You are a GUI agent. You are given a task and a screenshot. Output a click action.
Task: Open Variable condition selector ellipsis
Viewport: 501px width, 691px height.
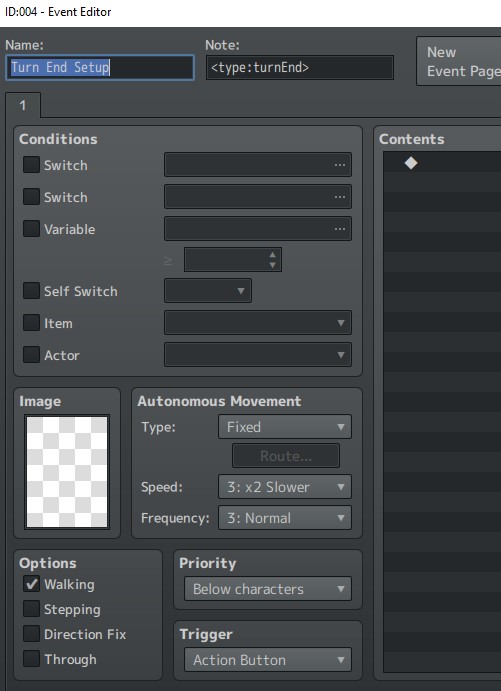click(339, 229)
